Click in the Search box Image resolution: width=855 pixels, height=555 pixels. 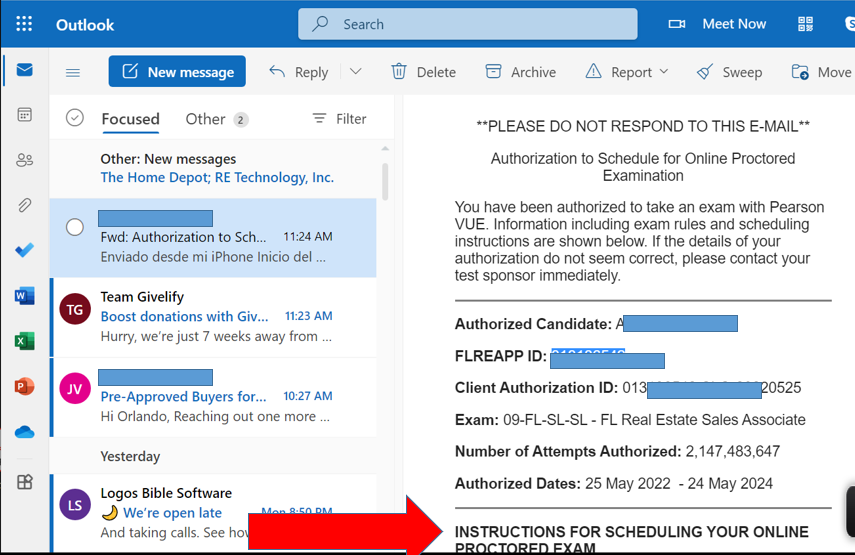pos(467,24)
